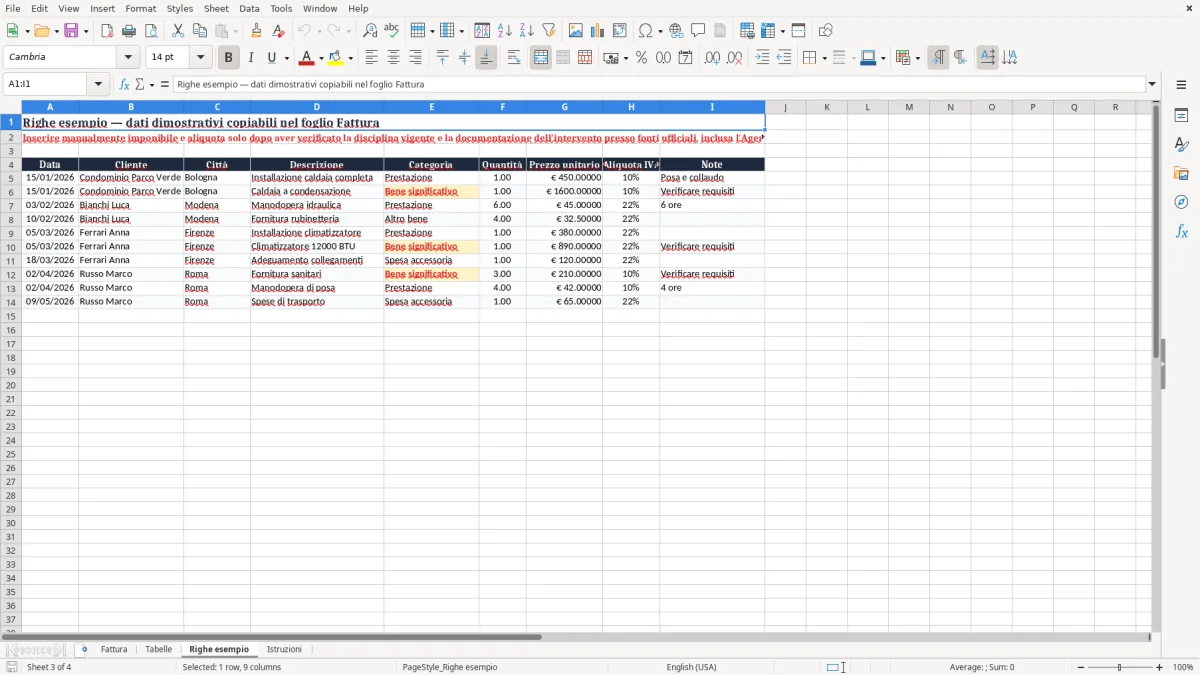Sort descending with the Z-A arrow

[x=527, y=31]
